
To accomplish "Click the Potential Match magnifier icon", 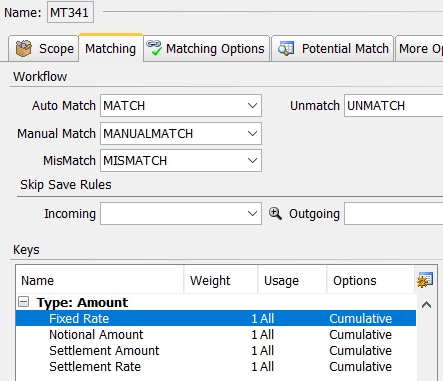I will (286, 49).
